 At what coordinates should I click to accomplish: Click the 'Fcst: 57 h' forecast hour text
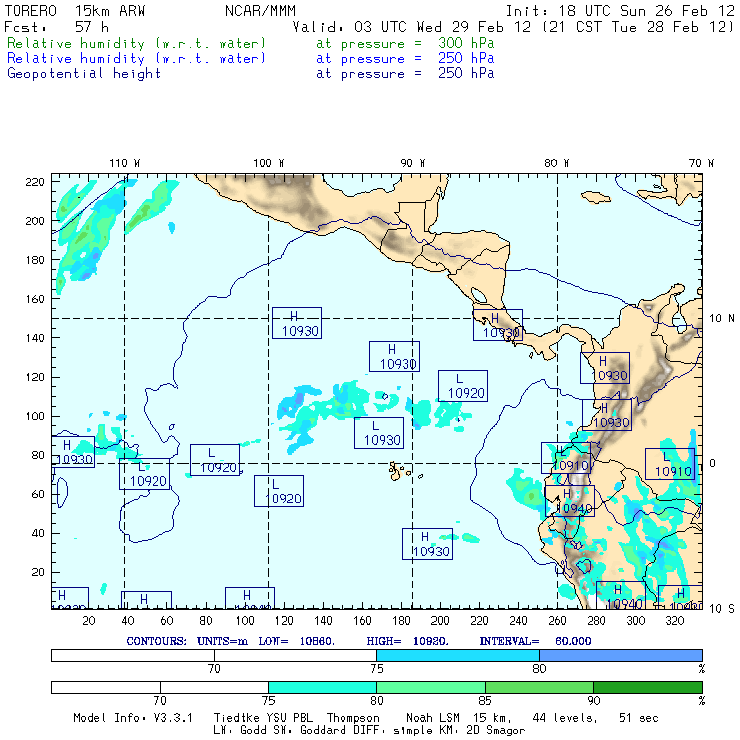[56, 27]
